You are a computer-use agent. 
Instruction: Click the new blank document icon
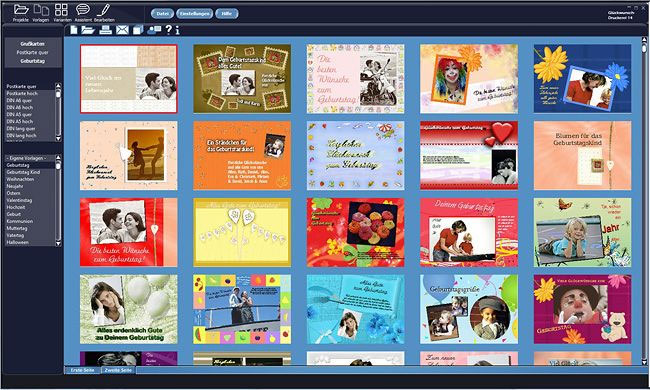point(74,29)
